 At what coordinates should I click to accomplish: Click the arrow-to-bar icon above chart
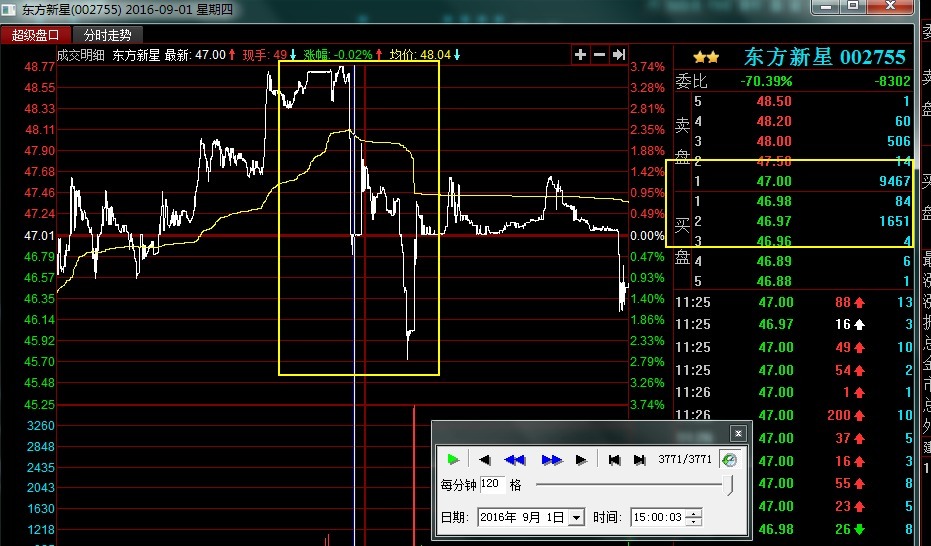point(619,54)
